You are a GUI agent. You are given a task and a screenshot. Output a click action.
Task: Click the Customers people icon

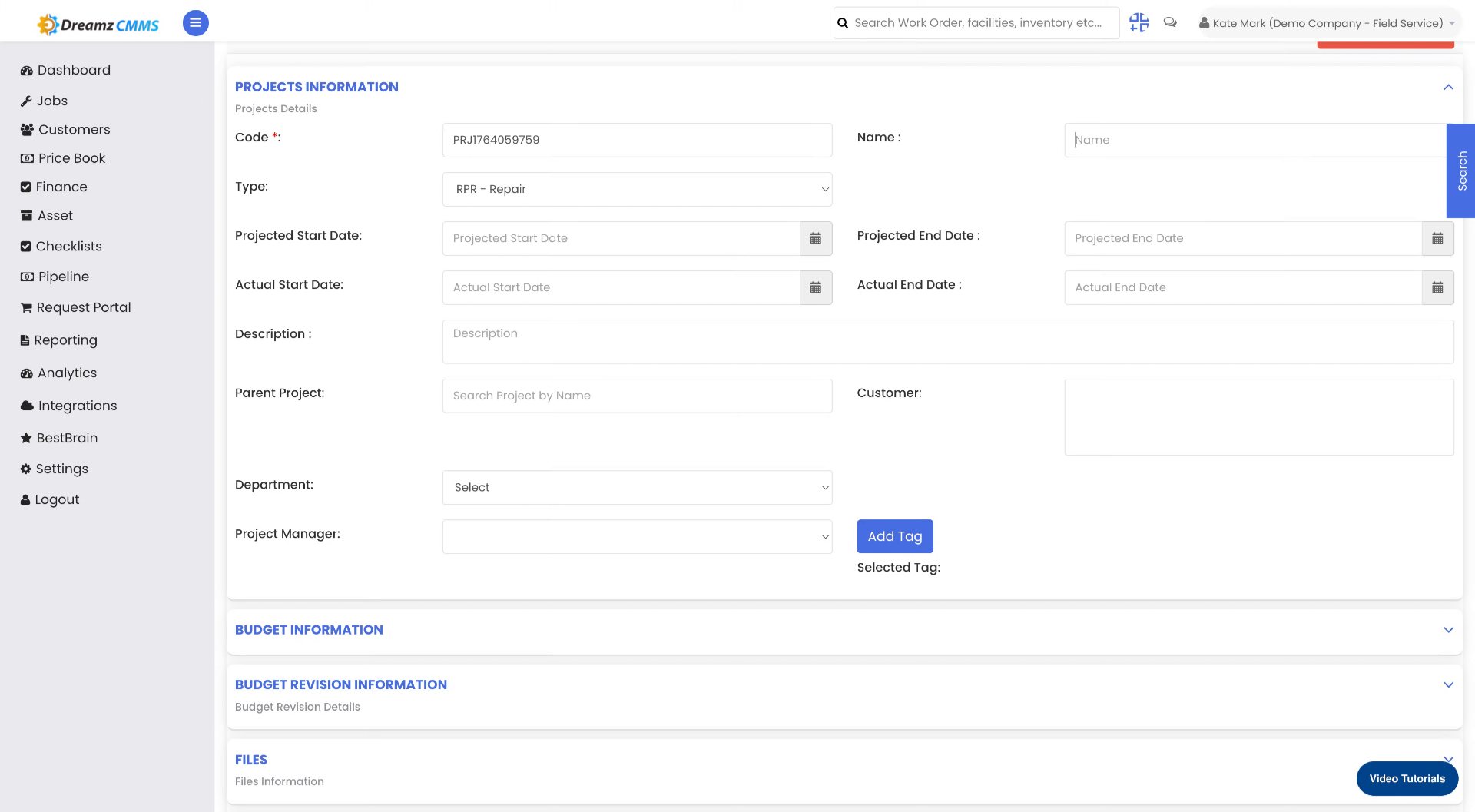point(27,130)
